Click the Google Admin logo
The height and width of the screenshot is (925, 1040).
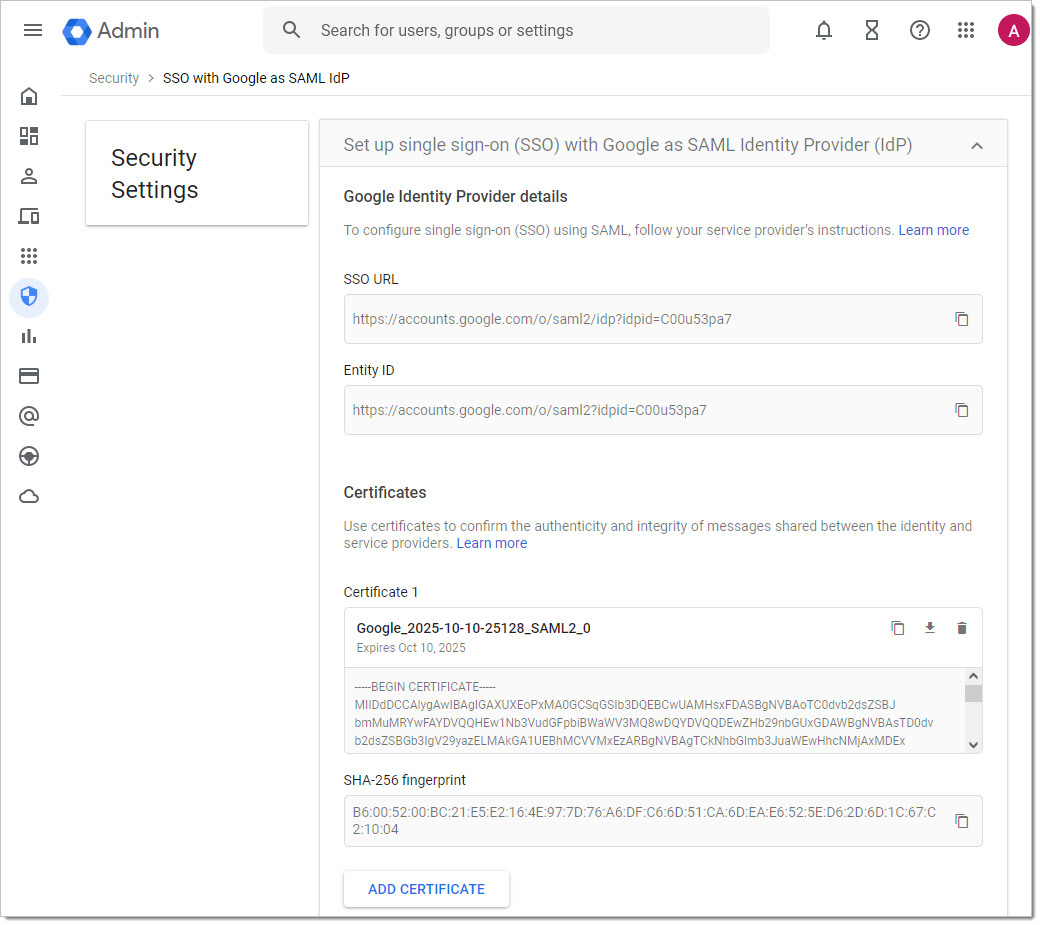point(111,31)
